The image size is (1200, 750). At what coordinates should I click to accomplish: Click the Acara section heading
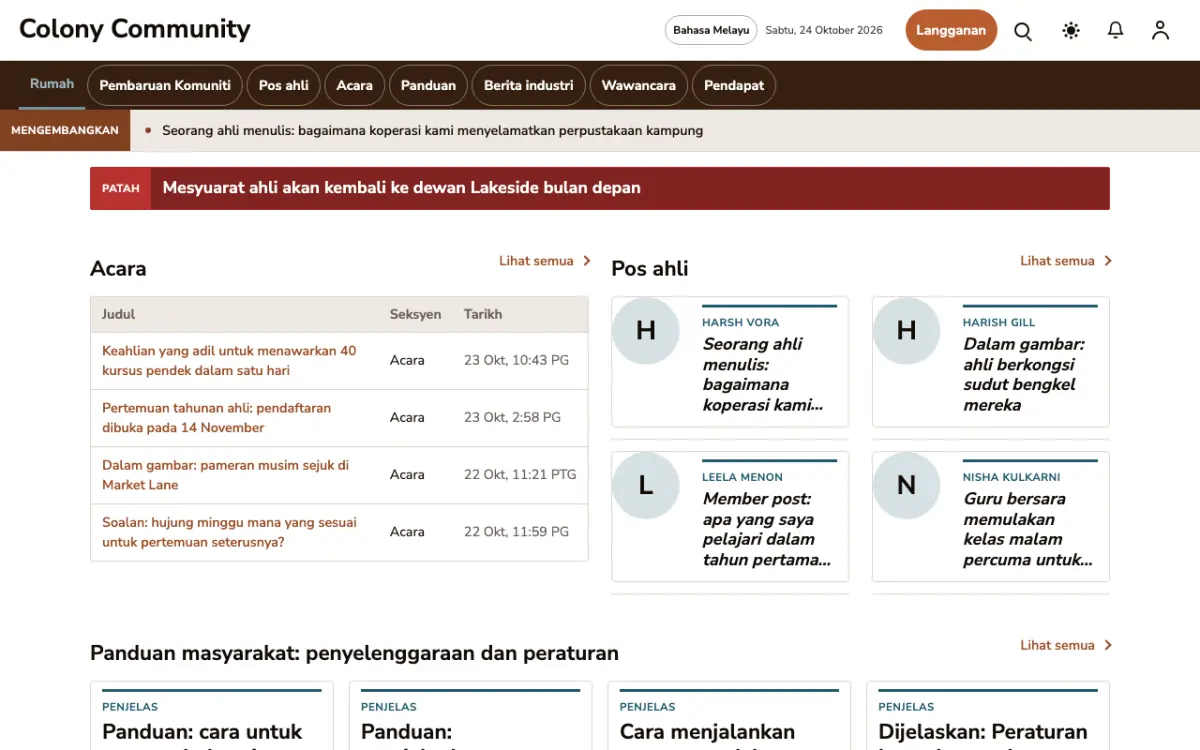pos(118,268)
